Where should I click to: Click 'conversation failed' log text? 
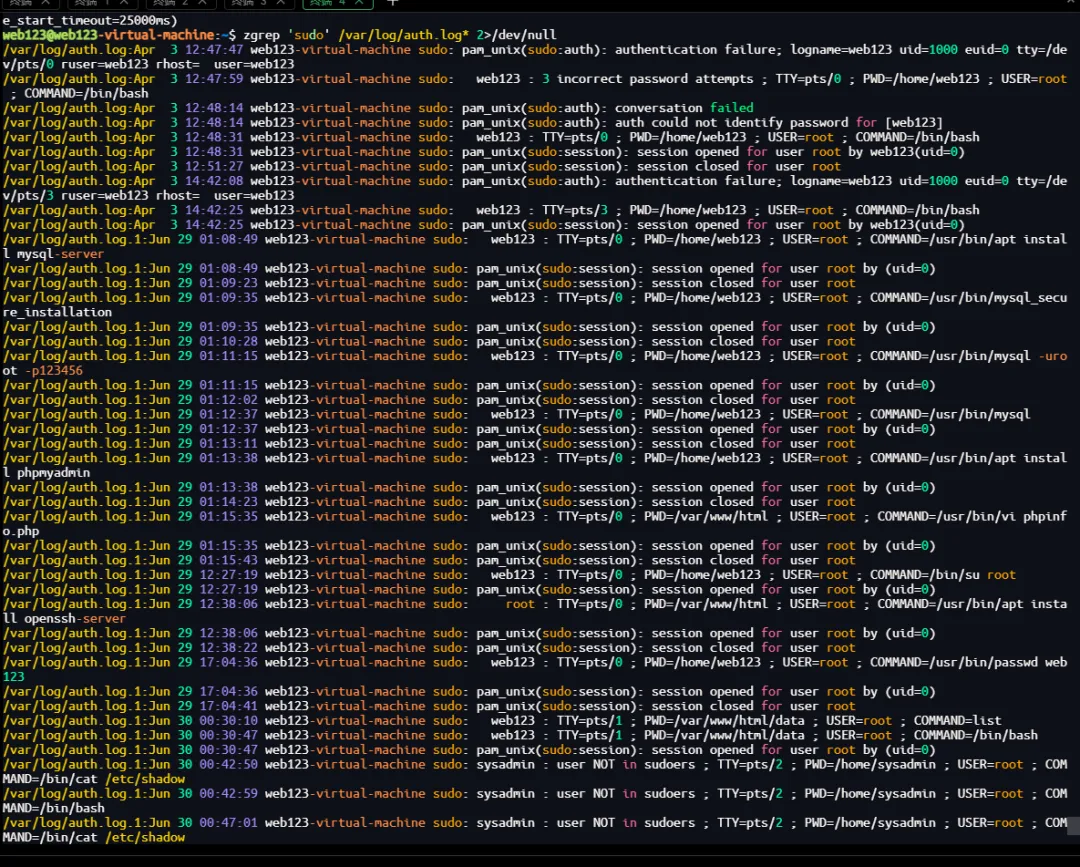point(684,107)
